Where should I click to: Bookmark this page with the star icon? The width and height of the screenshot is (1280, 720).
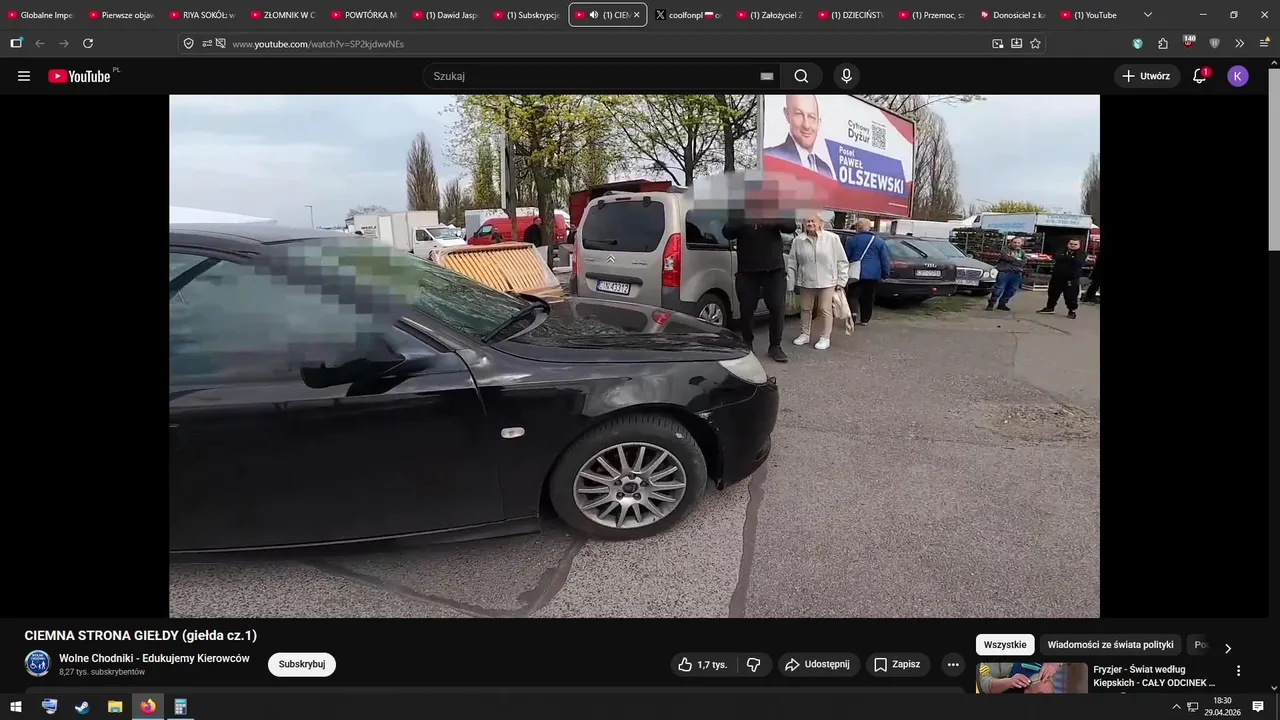coord(1035,43)
